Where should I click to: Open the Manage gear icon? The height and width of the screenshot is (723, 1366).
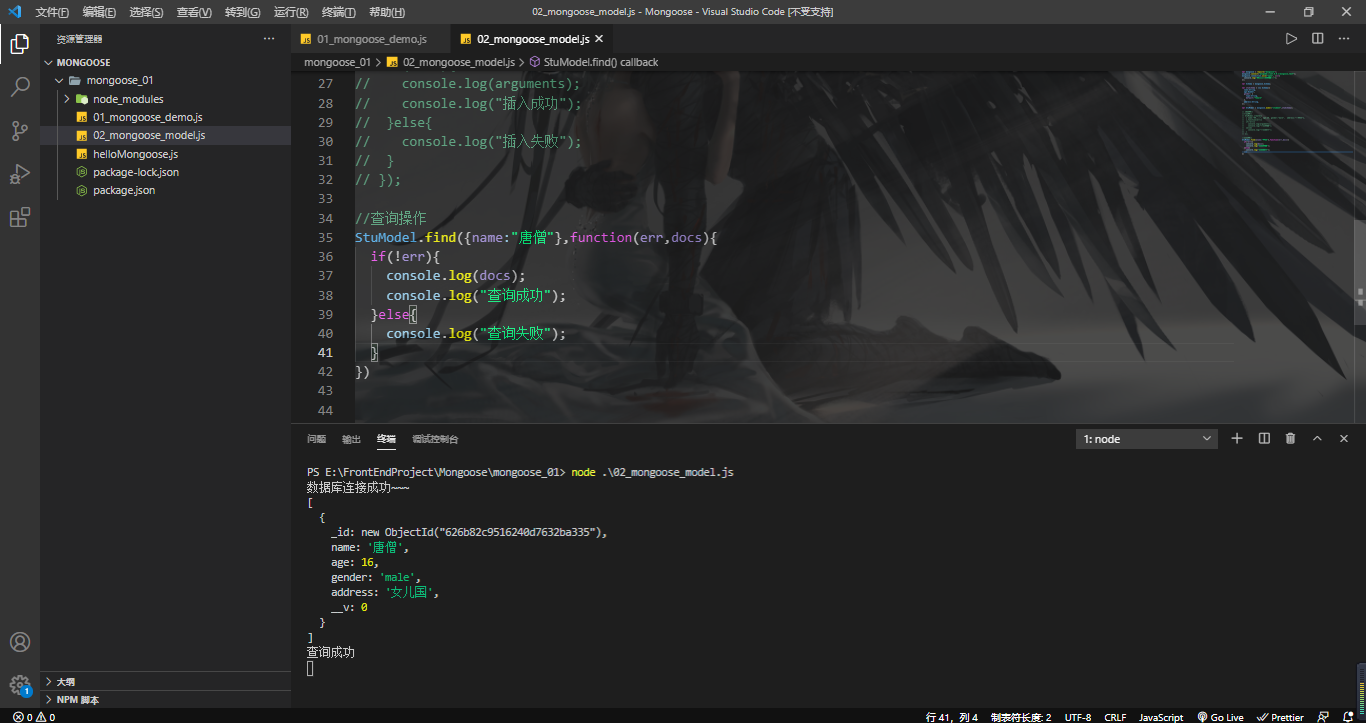point(20,685)
